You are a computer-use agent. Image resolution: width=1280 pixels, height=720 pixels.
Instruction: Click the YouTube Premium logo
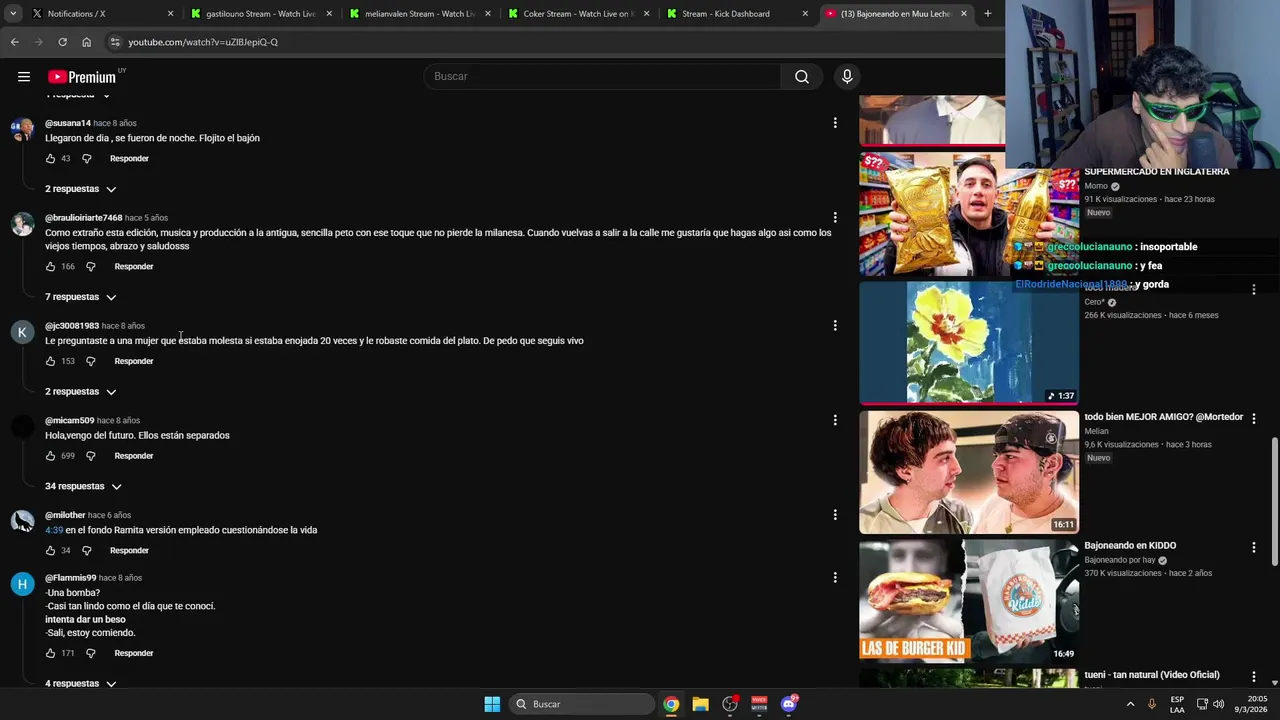[x=82, y=77]
